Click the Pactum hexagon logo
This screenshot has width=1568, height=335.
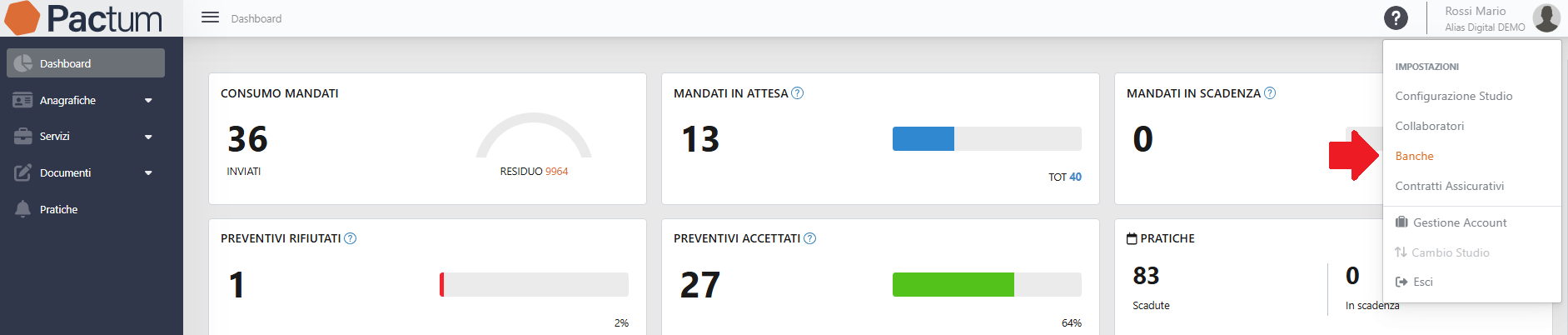[x=22, y=17]
